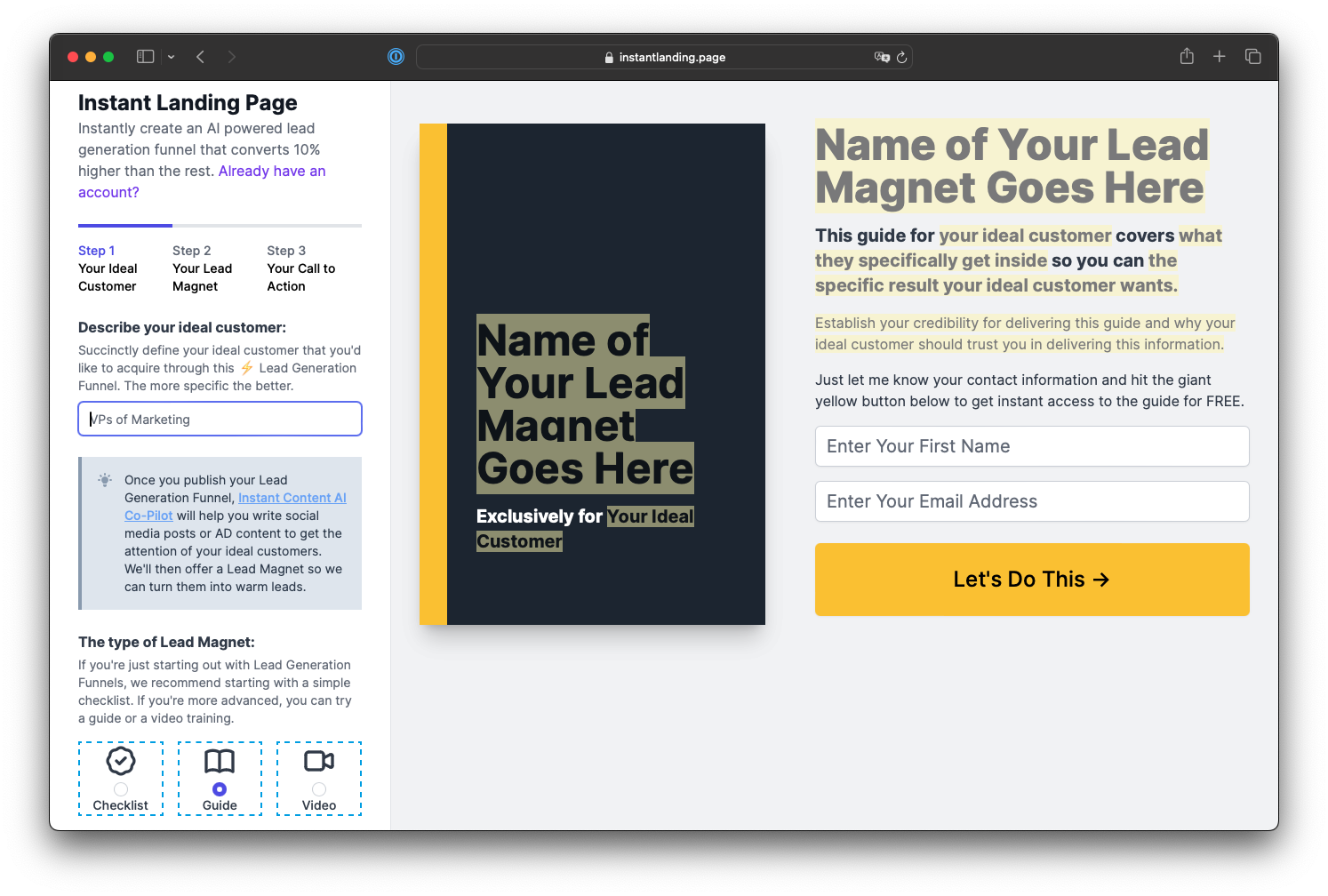Click the padlock icon in the address bar
Screen dimensions: 1328x896
tap(609, 57)
